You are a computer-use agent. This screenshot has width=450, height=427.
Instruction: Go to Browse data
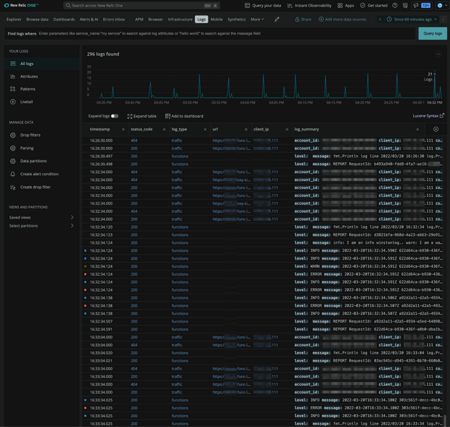coord(37,19)
